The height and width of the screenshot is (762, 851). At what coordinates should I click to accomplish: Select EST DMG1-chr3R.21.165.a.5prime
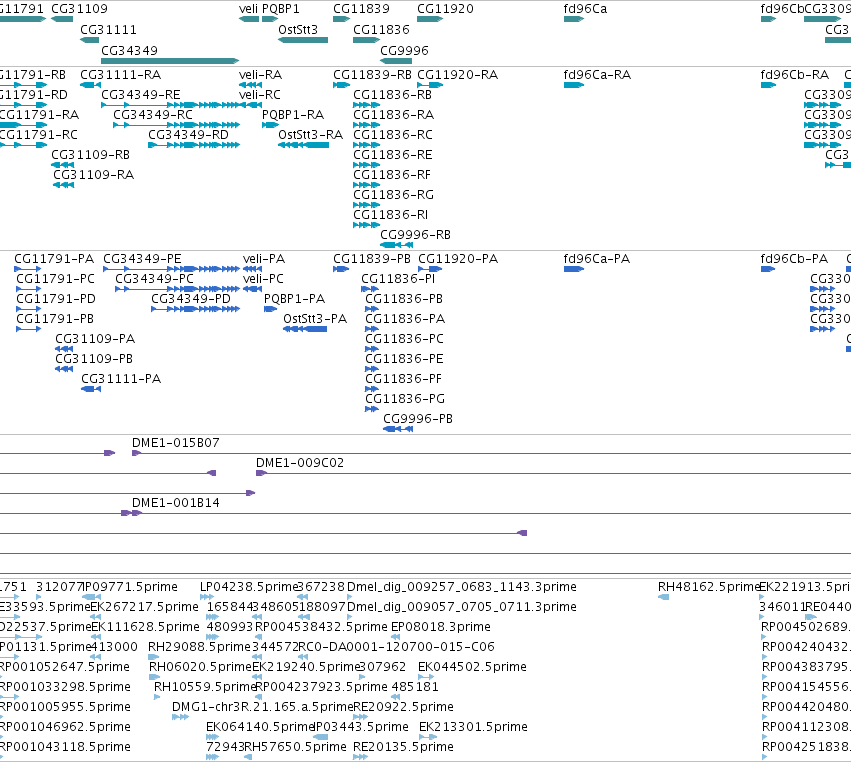[x=262, y=707]
